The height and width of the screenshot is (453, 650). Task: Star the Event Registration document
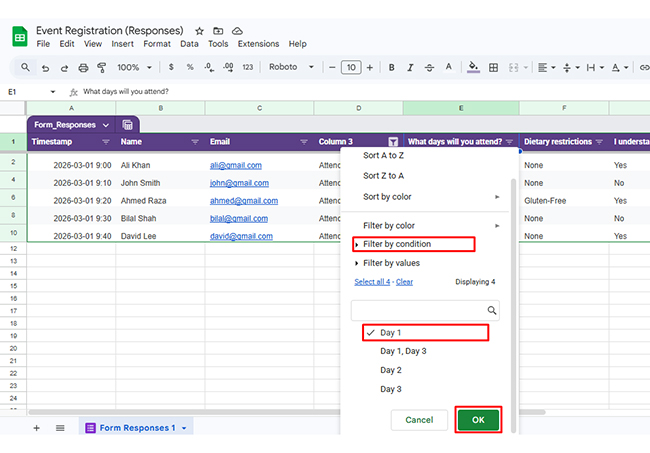pyautogui.click(x=199, y=31)
